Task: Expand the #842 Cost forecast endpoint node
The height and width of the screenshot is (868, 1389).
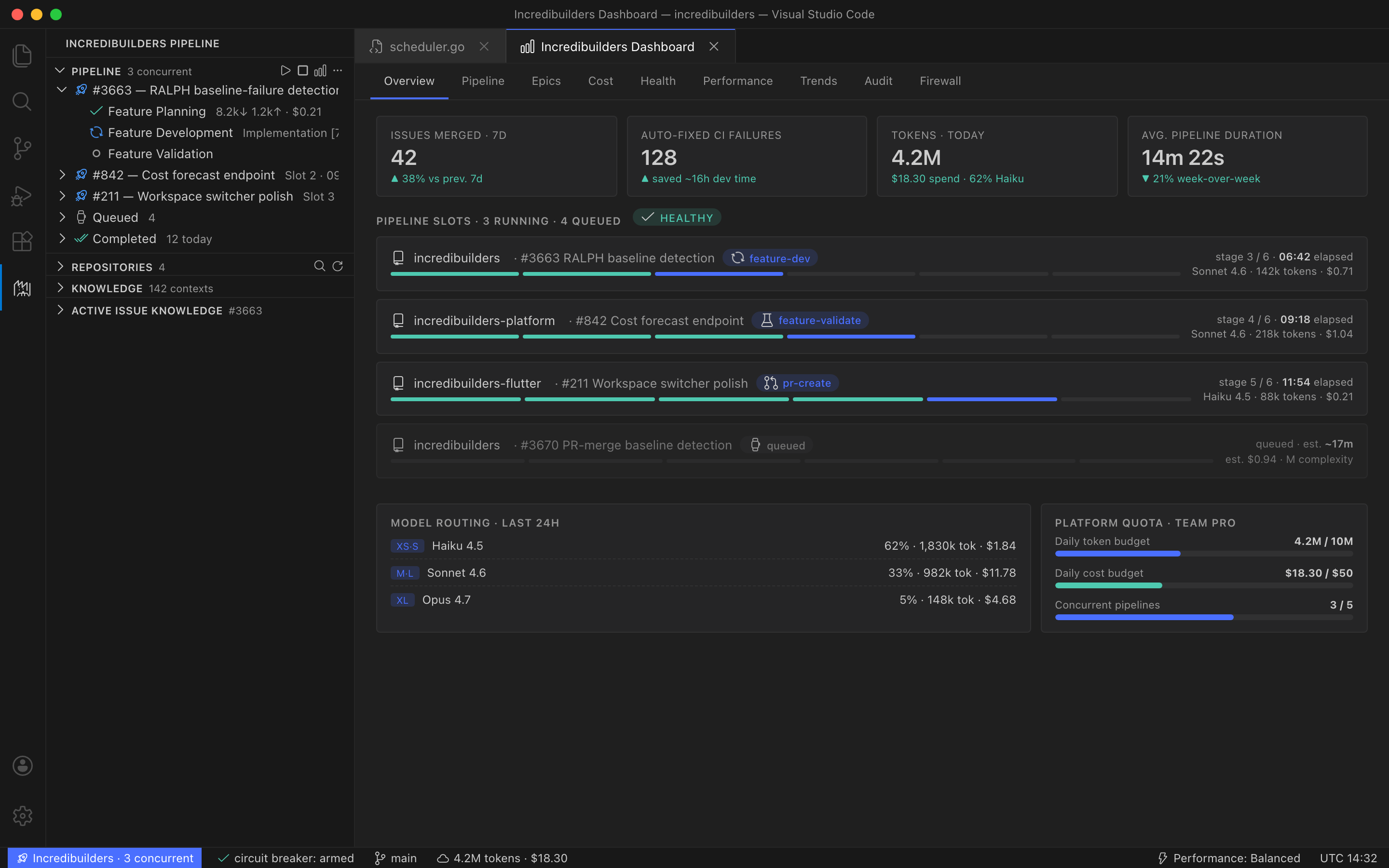Action: (62, 175)
